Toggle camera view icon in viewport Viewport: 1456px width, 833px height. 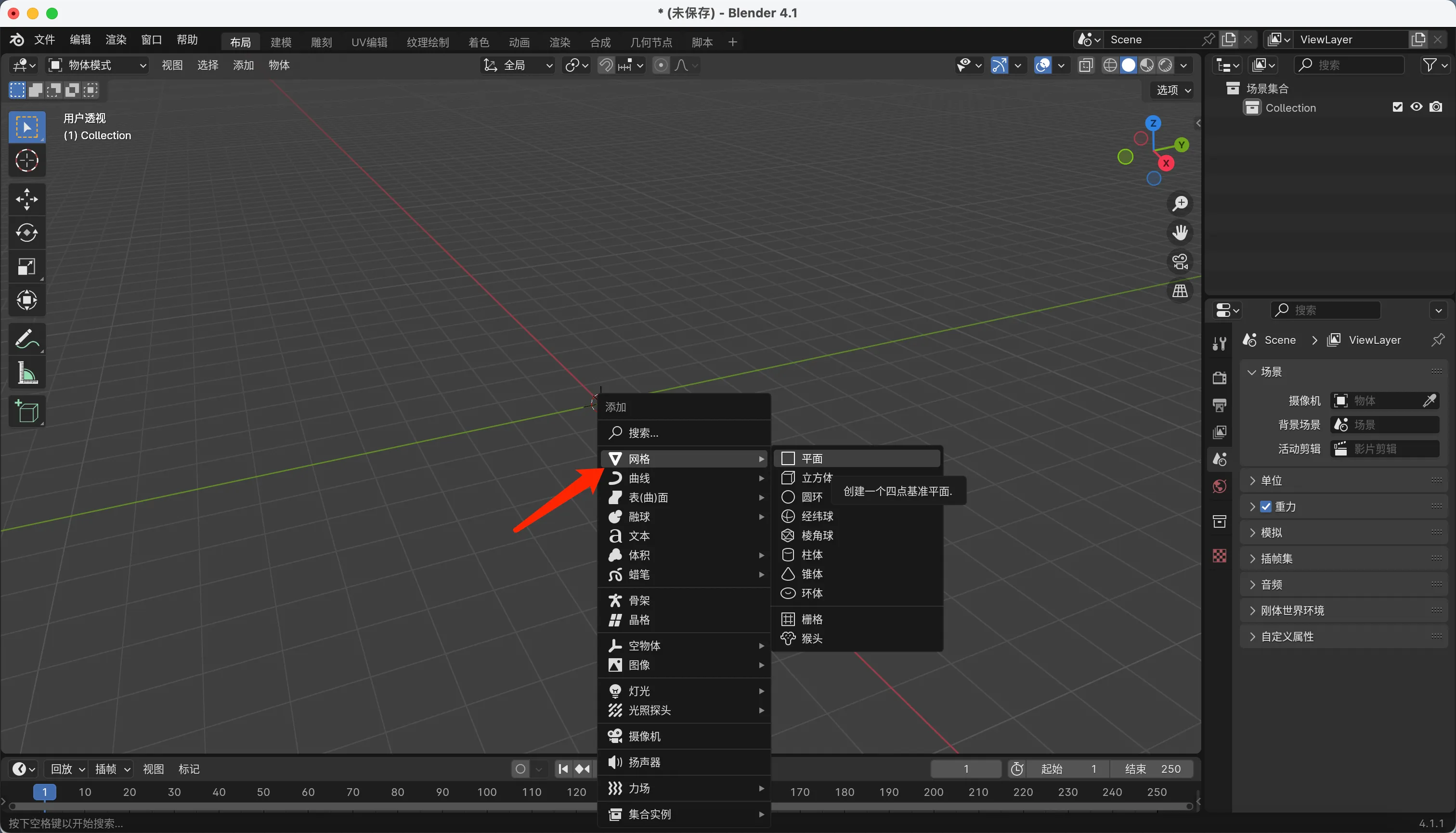pos(1180,262)
